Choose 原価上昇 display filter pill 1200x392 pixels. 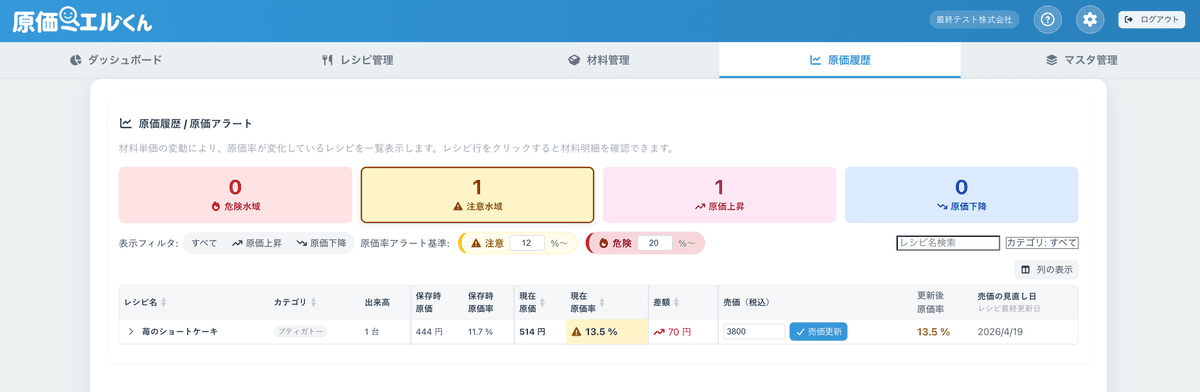point(257,243)
